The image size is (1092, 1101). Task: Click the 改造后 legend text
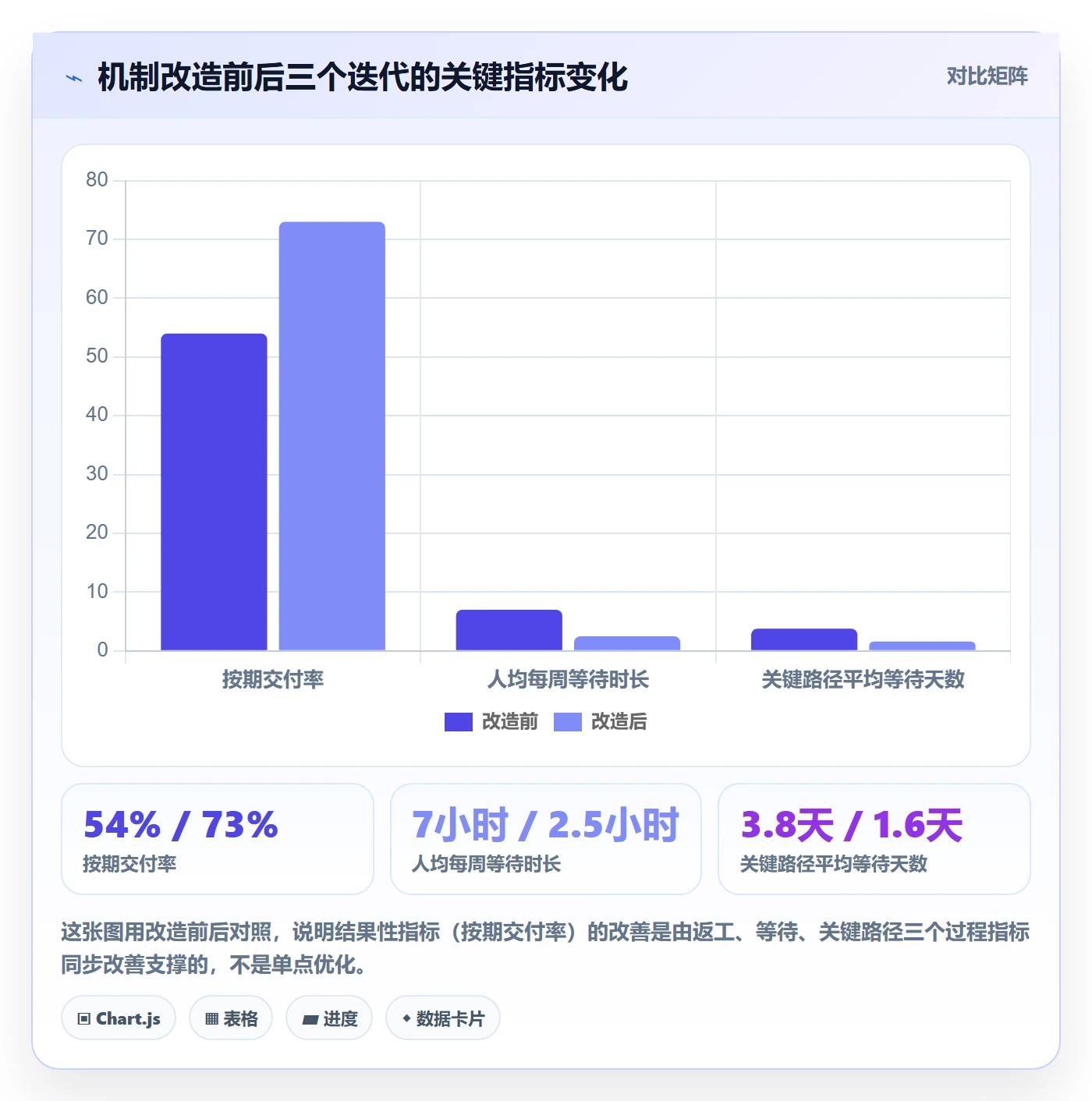tap(619, 722)
